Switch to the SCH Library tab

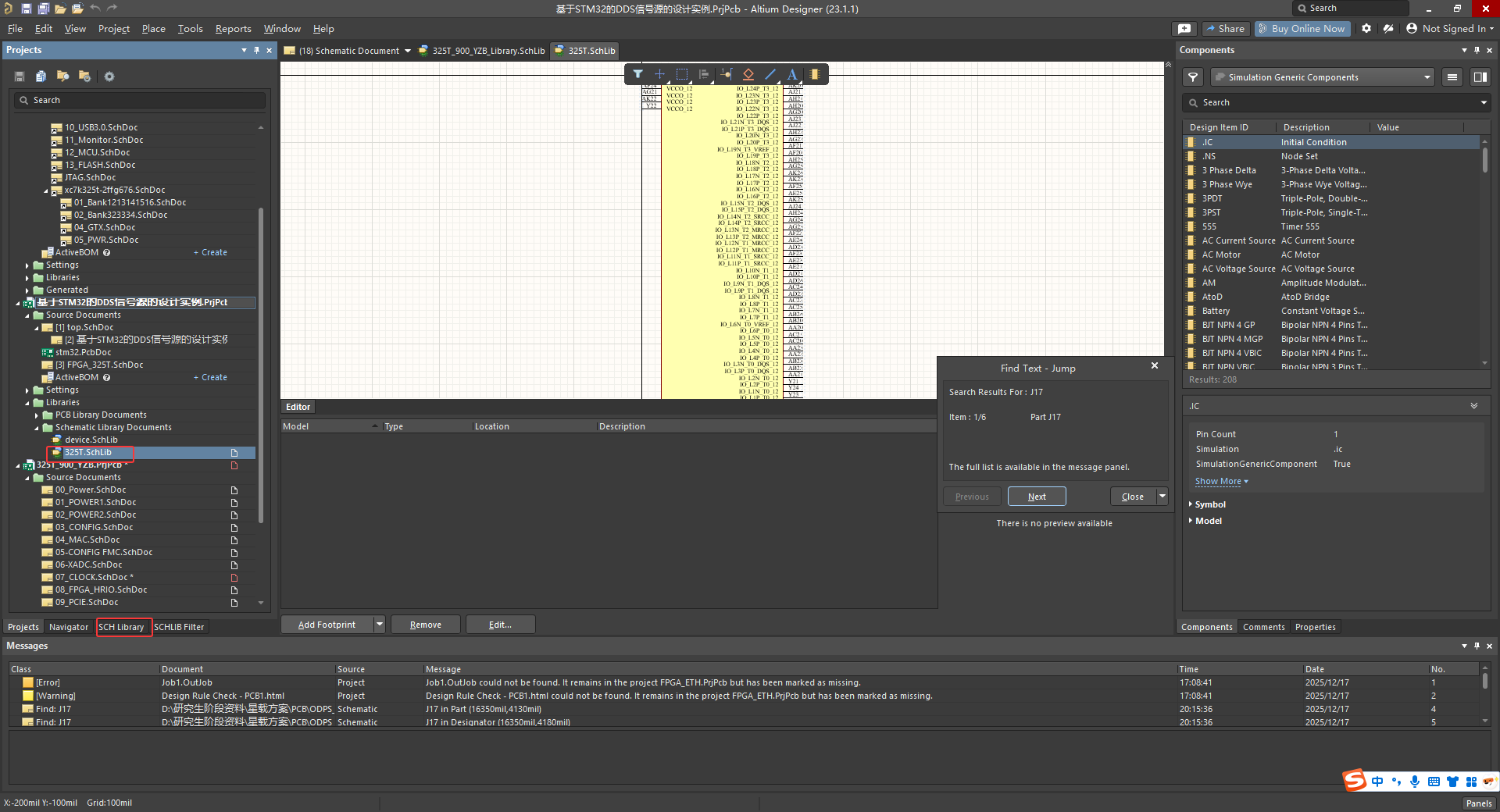pos(121,627)
